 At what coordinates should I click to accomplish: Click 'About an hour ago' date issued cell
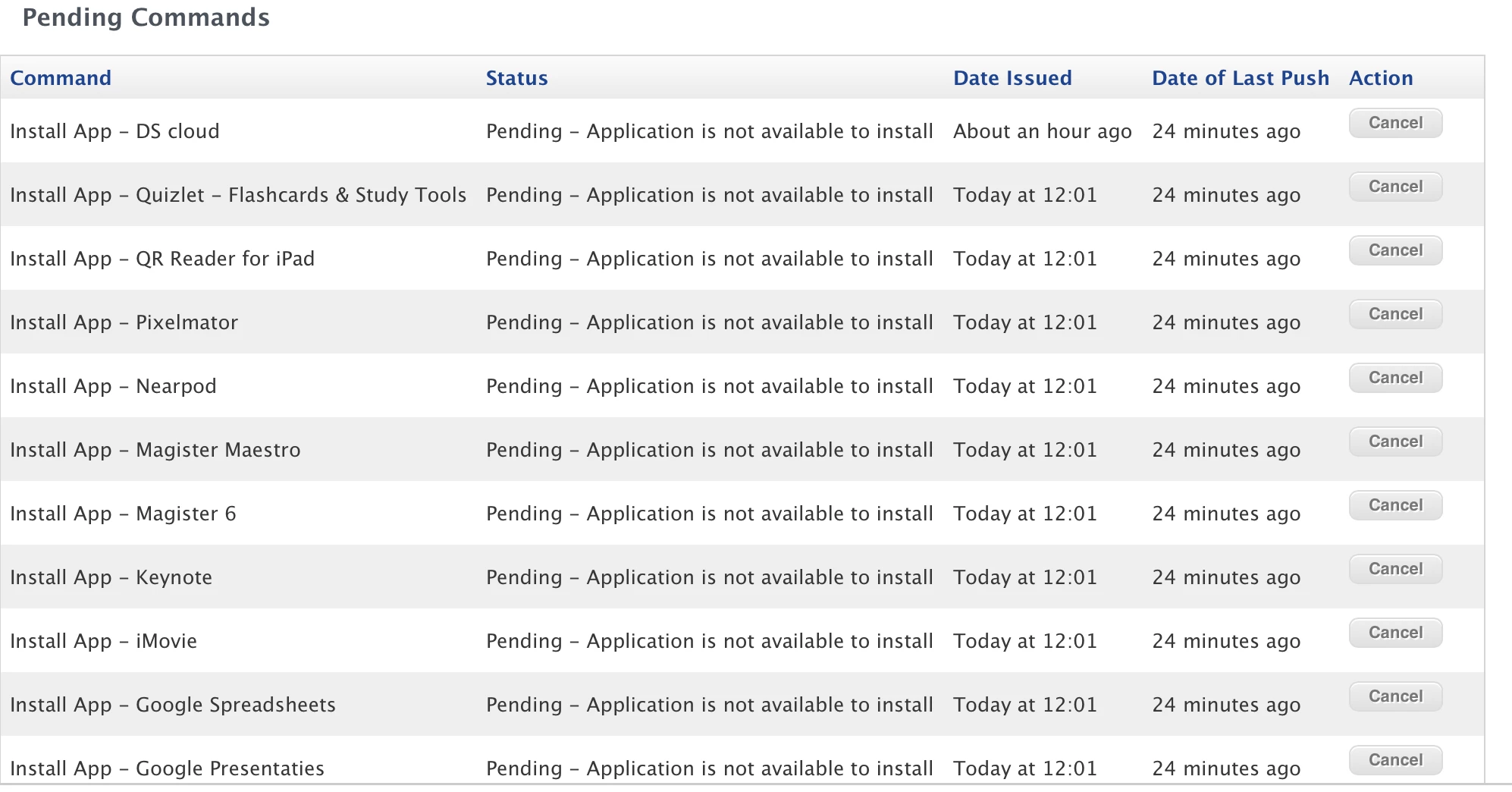[1043, 131]
